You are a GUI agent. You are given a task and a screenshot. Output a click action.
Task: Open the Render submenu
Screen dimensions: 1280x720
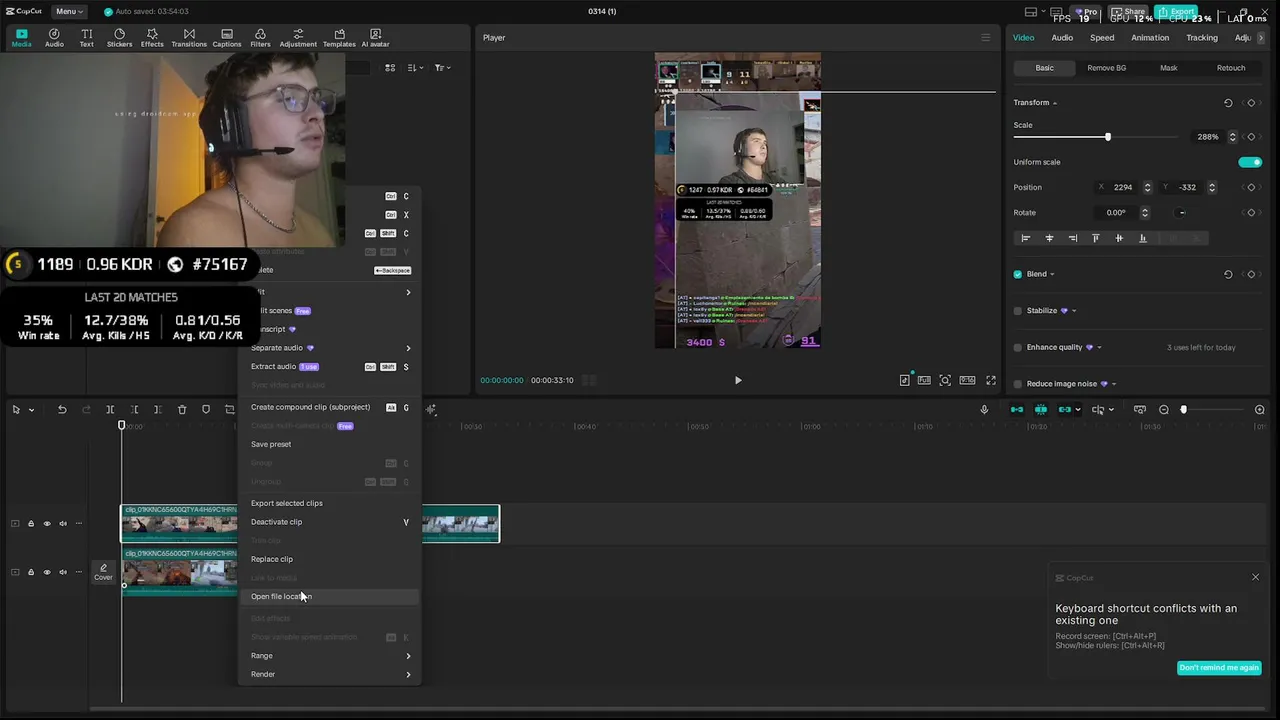click(x=330, y=674)
